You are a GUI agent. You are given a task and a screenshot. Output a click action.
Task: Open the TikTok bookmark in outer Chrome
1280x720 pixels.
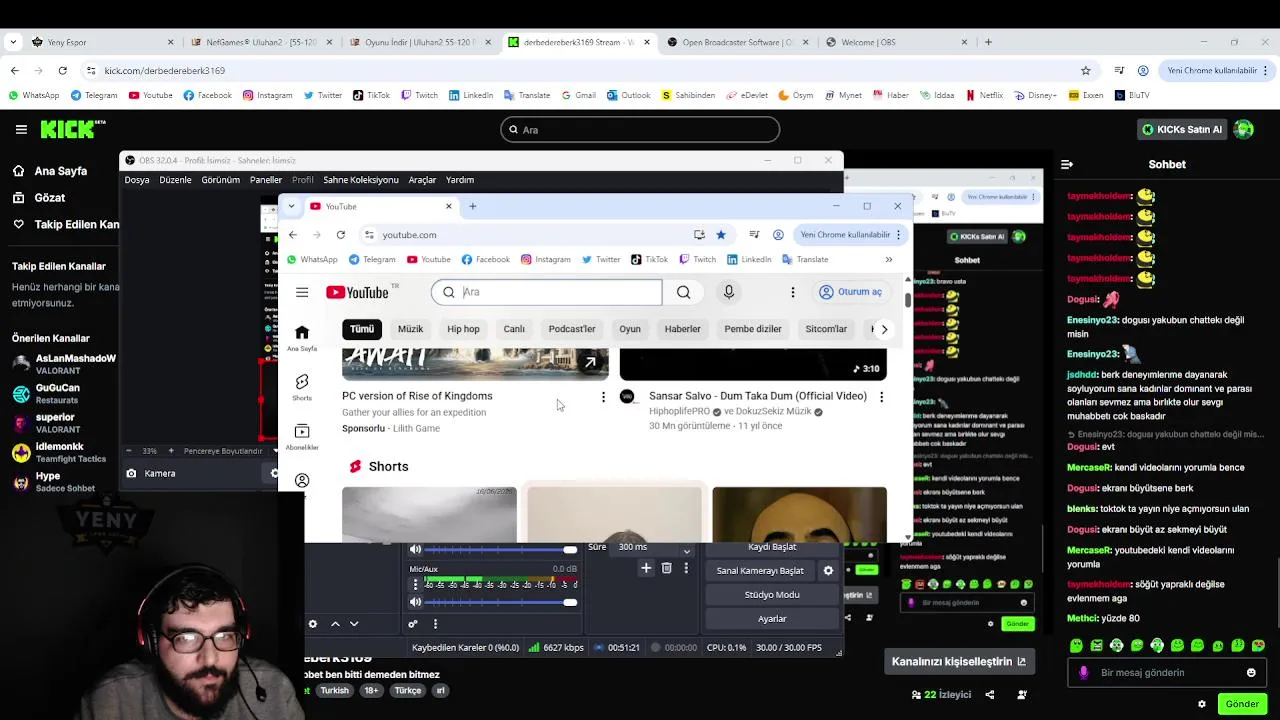pyautogui.click(x=371, y=95)
